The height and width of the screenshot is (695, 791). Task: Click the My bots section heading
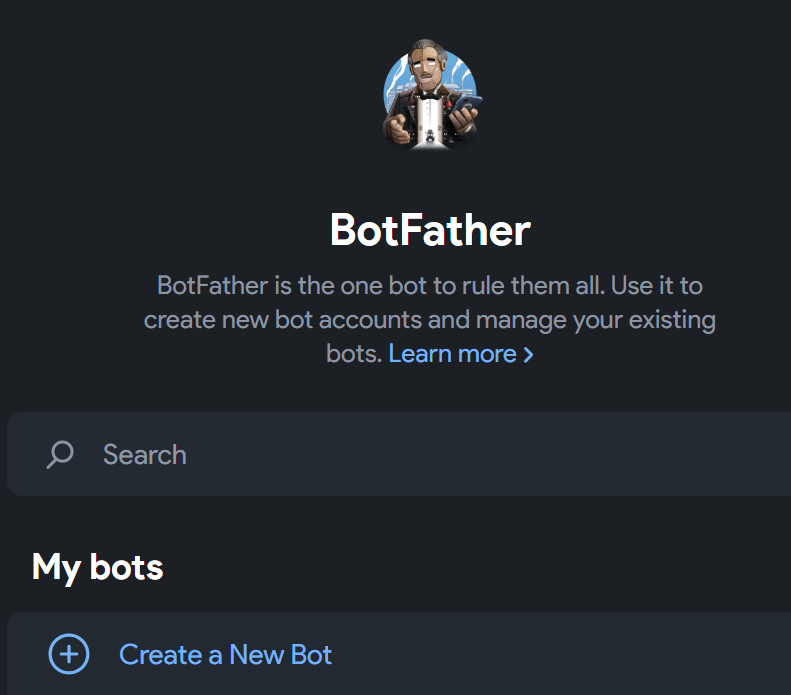coord(98,567)
